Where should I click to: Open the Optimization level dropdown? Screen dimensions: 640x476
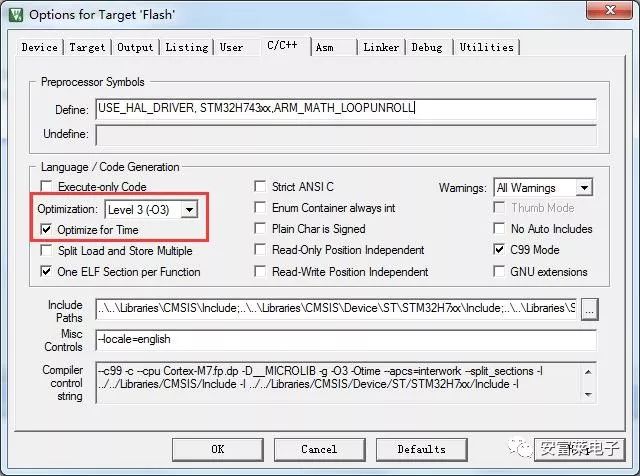[151, 210]
